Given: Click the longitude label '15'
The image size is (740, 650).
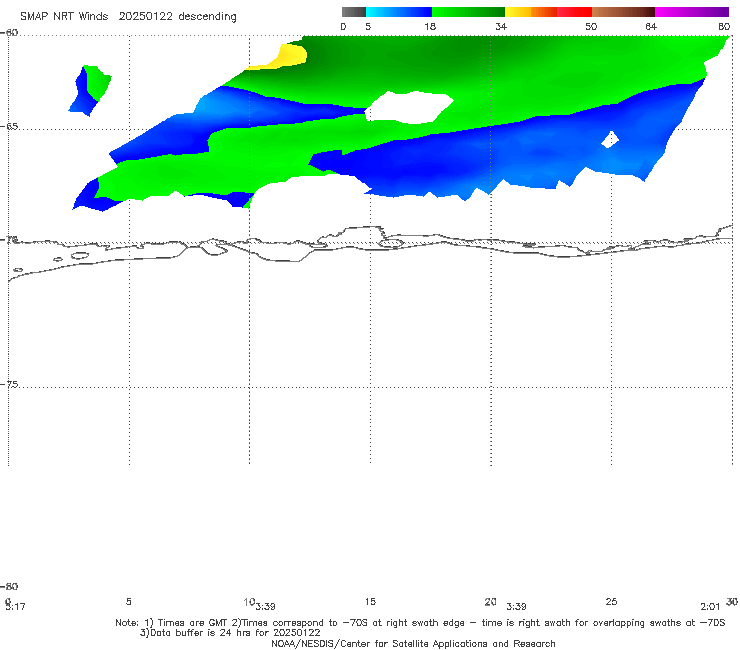Looking at the screenshot, I should pos(370,601).
